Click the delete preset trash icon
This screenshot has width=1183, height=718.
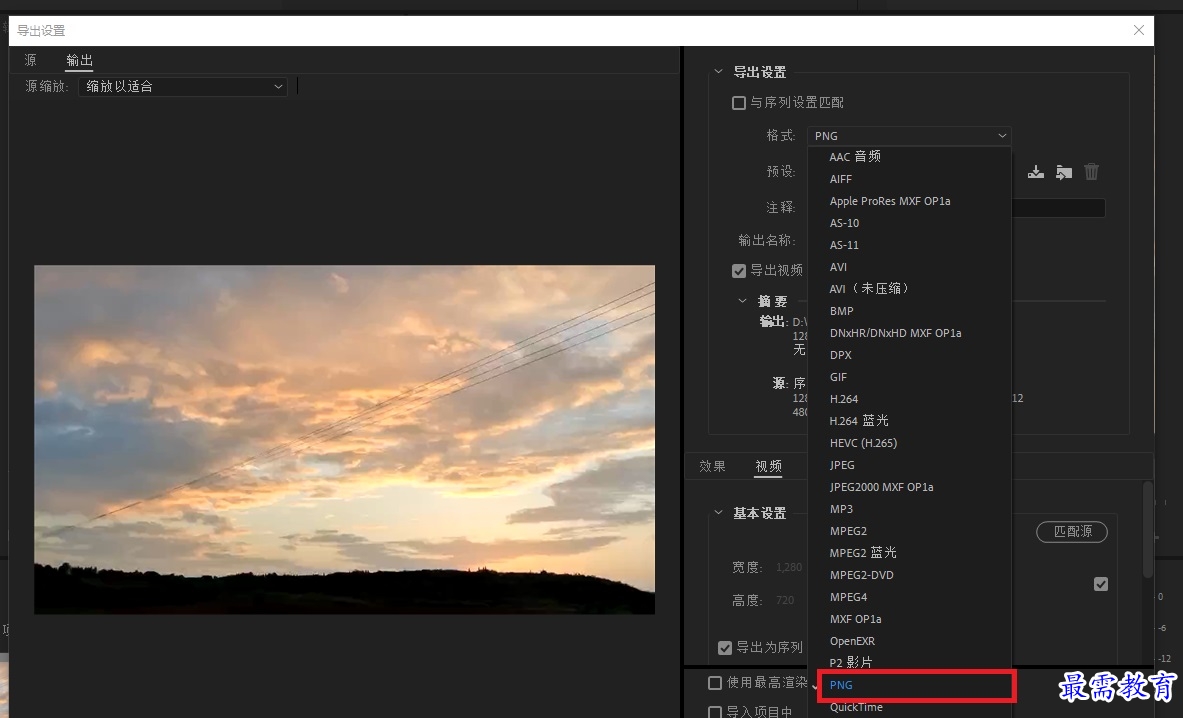click(1092, 172)
